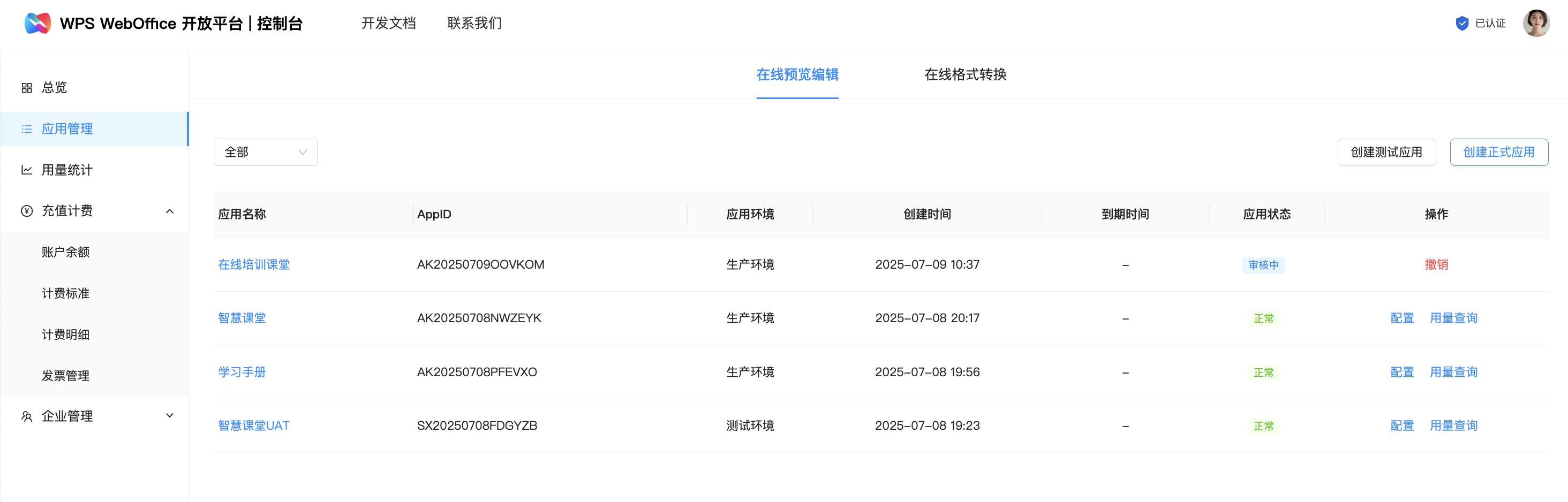Click the 充值计费 yen coin icon
The image size is (1568, 502).
pos(27,211)
